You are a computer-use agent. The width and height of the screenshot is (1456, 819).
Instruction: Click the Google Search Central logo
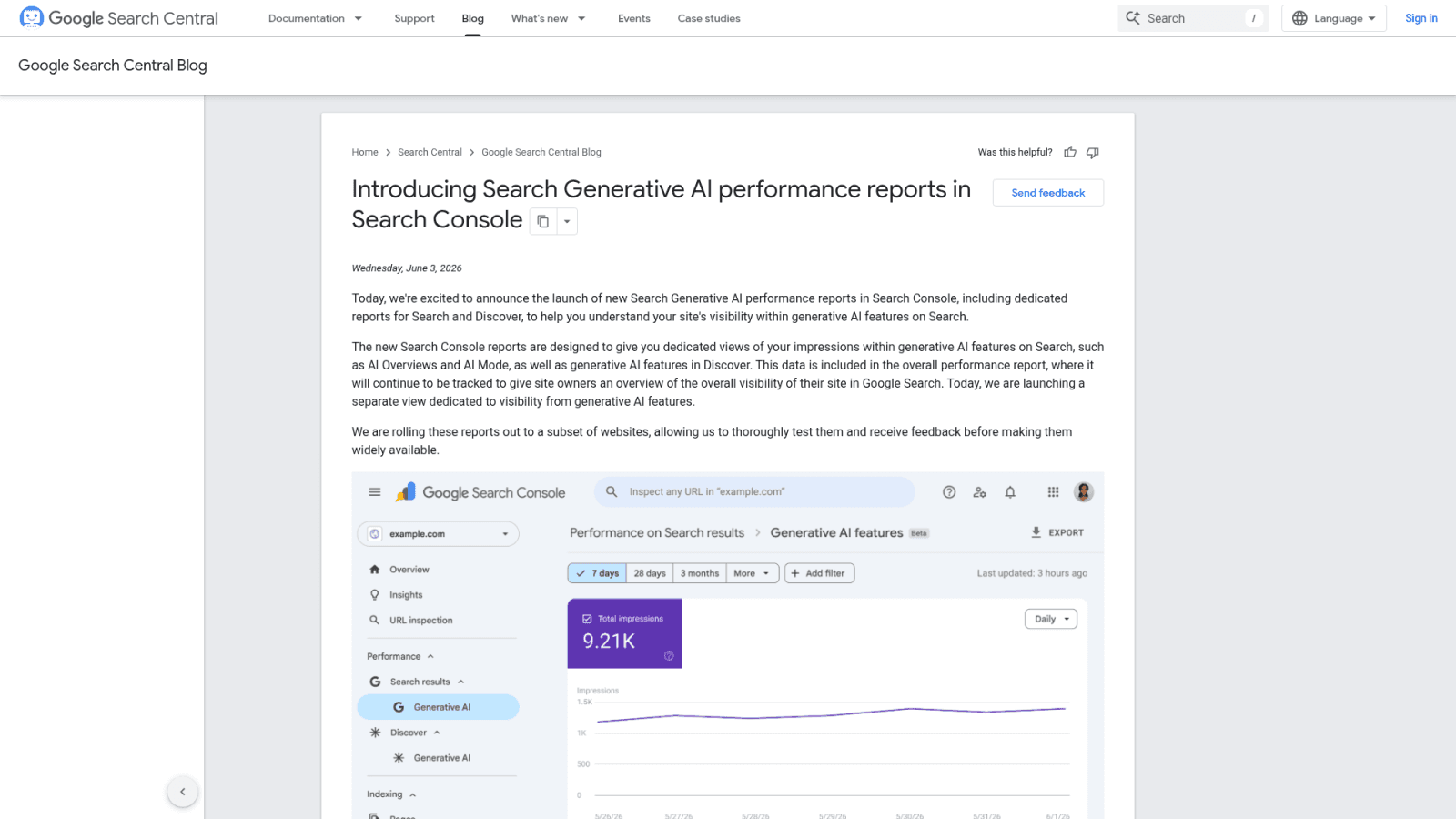pyautogui.click(x=118, y=18)
